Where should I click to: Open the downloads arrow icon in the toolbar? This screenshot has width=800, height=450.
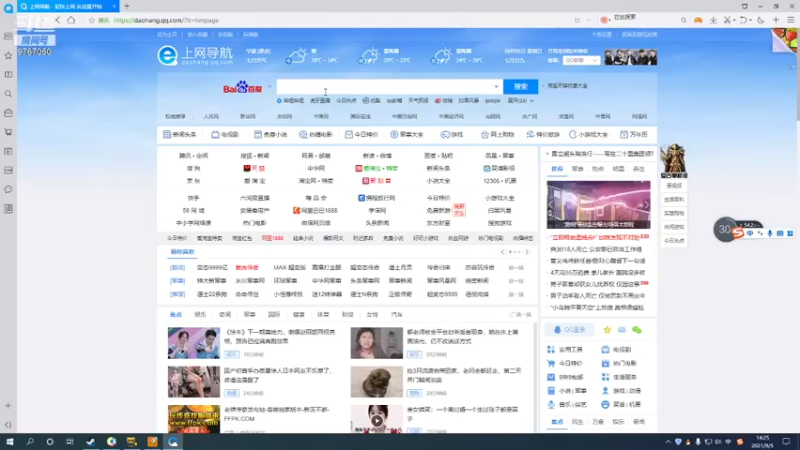click(x=713, y=20)
